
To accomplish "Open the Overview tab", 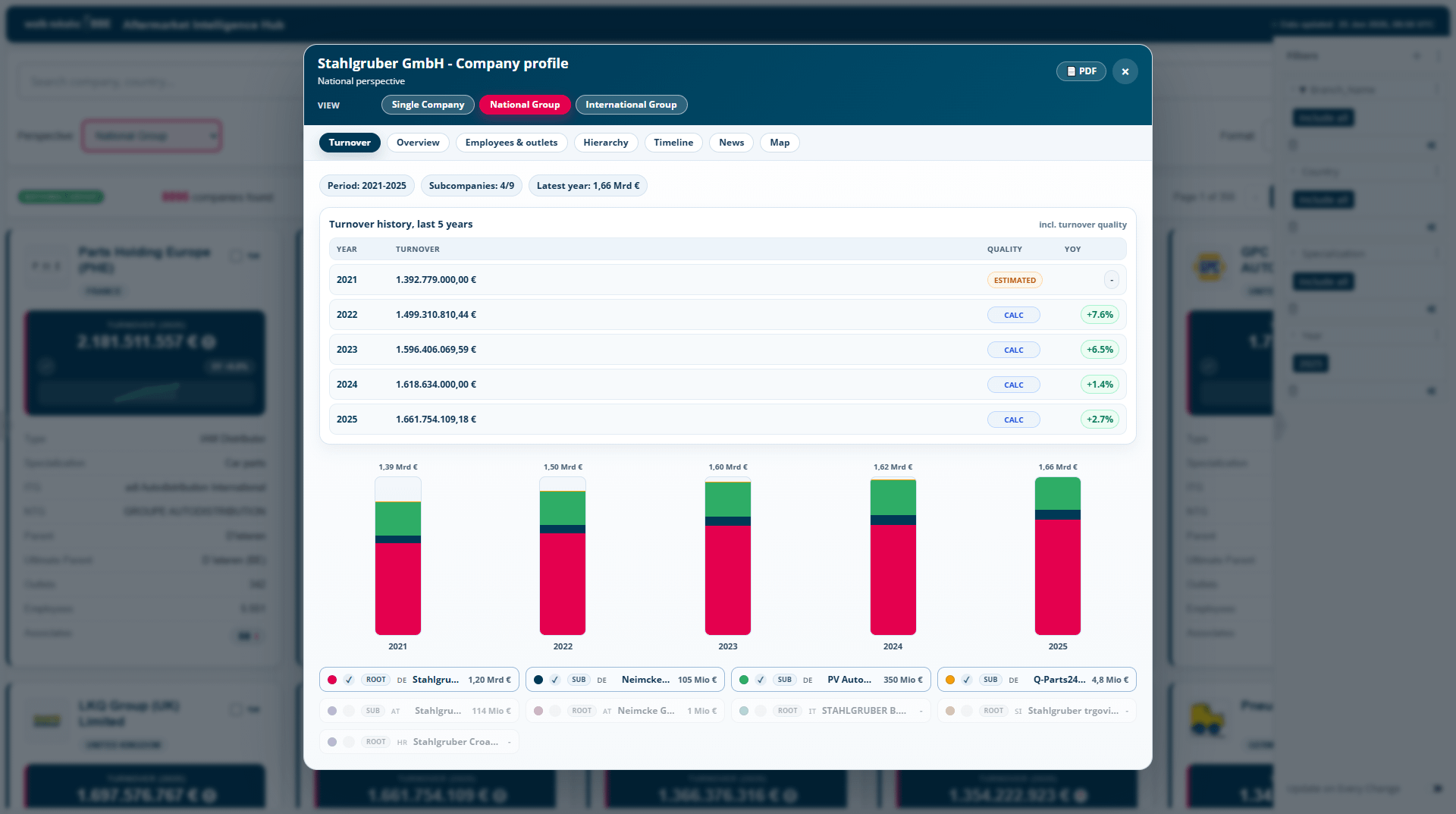I will pos(418,143).
